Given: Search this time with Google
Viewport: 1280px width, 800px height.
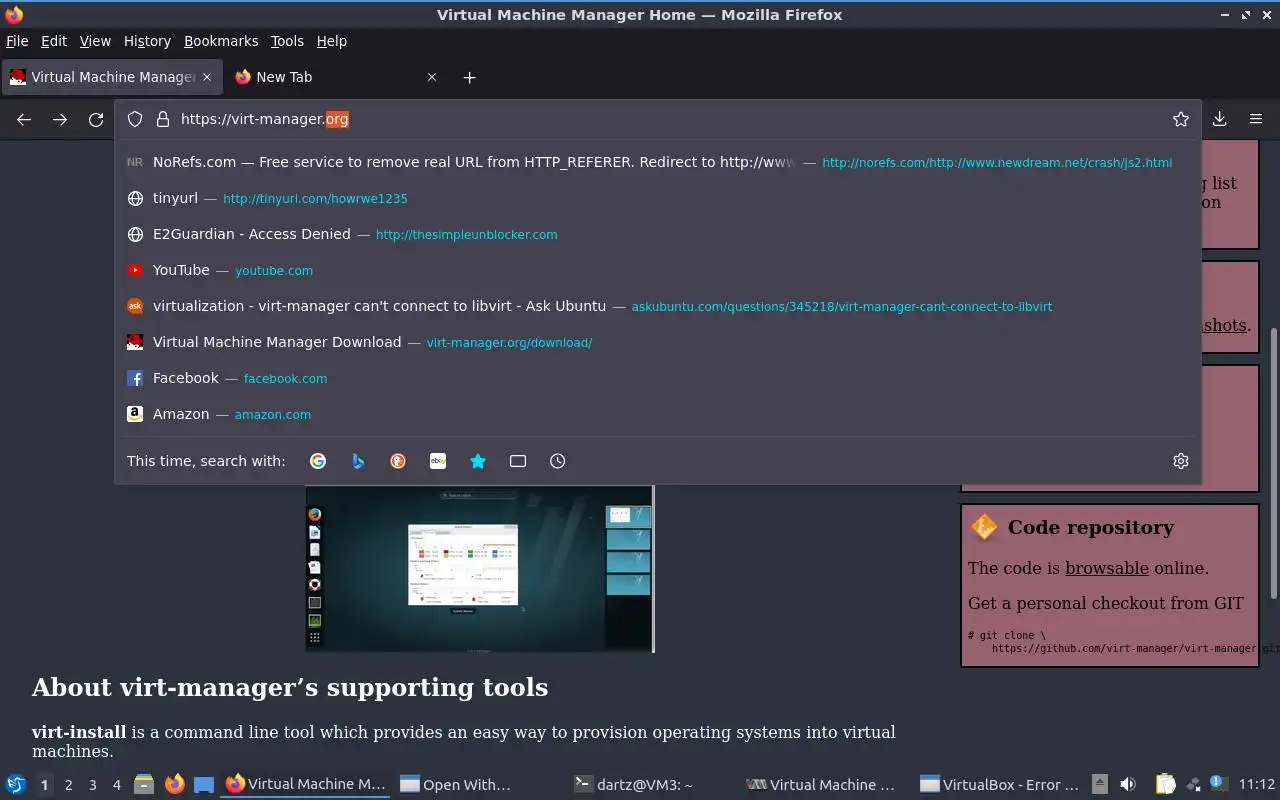Looking at the screenshot, I should point(318,461).
